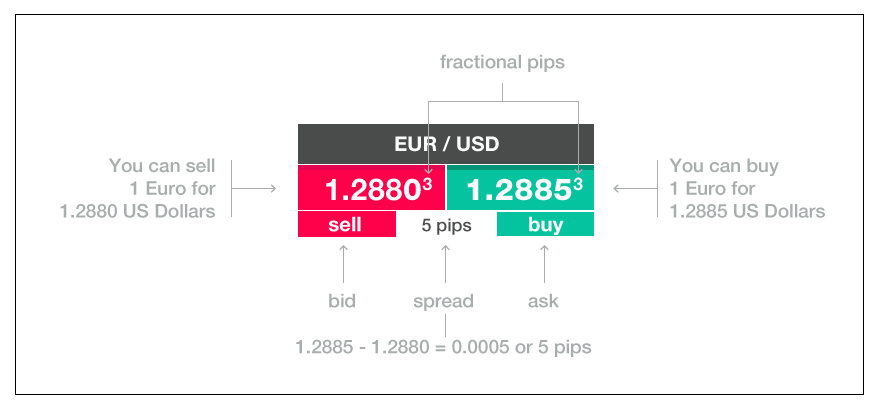Screen dimensions: 875x407
Task: Click the 5 pips spread label
Action: [446, 225]
